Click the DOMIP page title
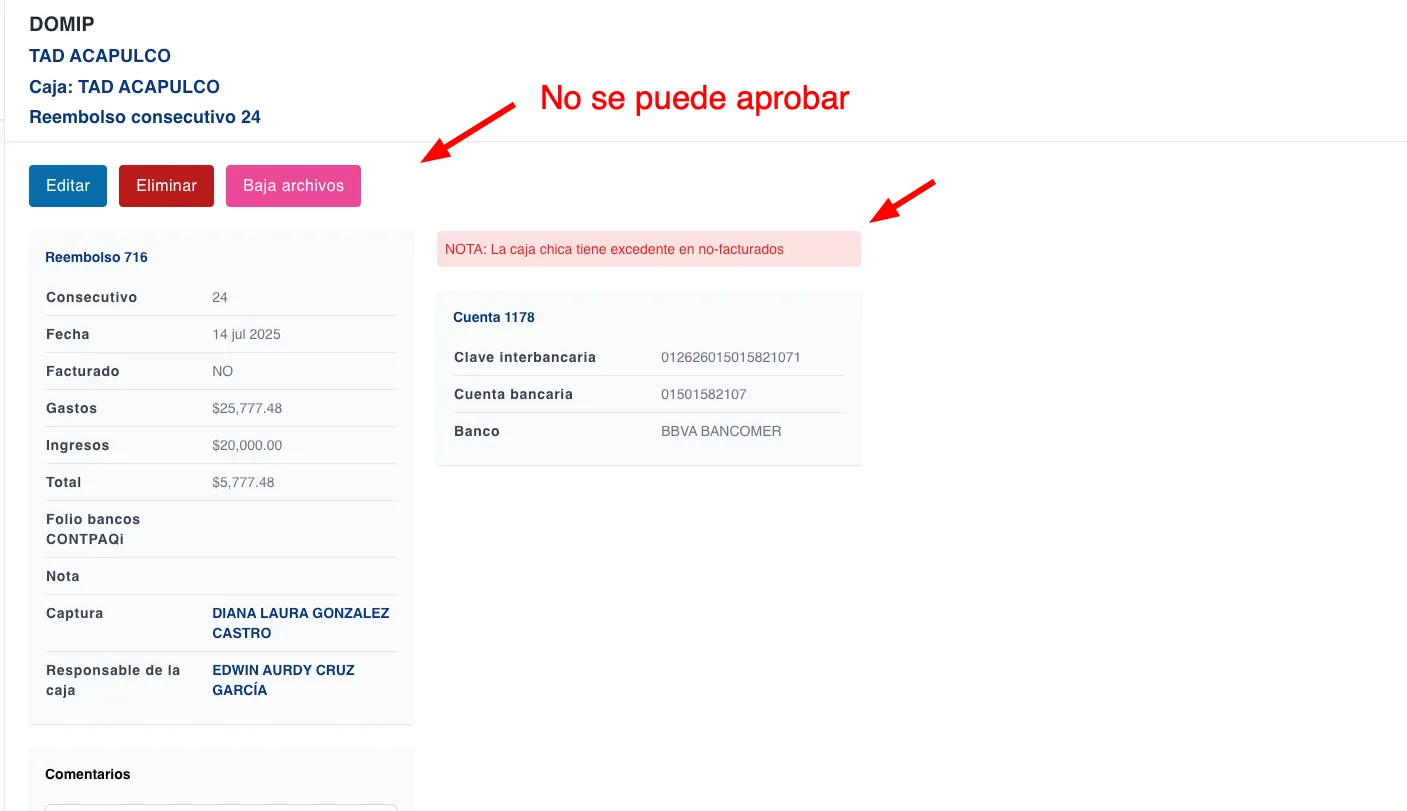1407x811 pixels. (x=62, y=25)
